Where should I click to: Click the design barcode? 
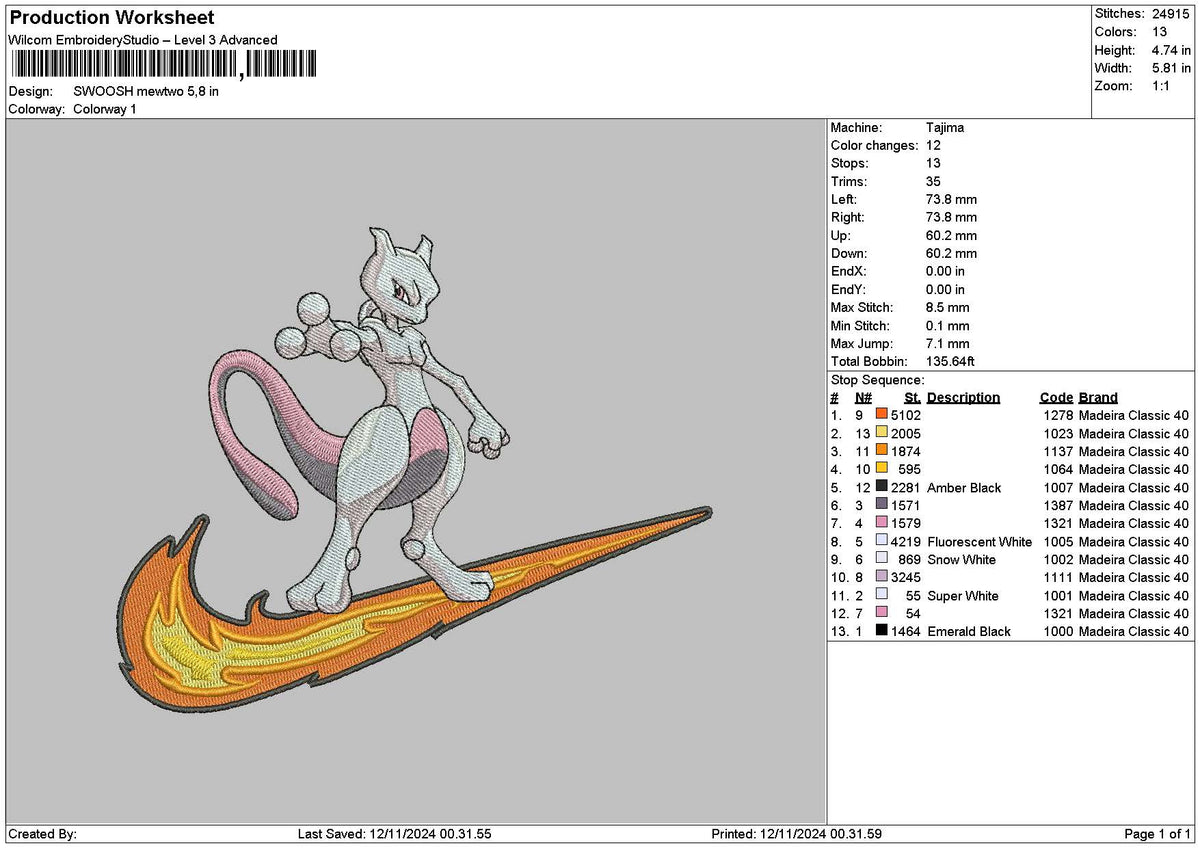click(162, 65)
